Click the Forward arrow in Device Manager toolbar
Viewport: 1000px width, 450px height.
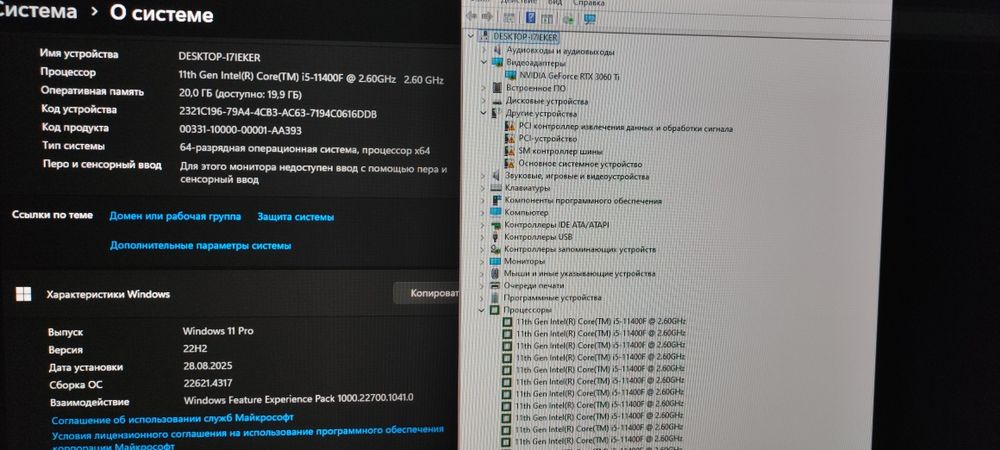[487, 17]
